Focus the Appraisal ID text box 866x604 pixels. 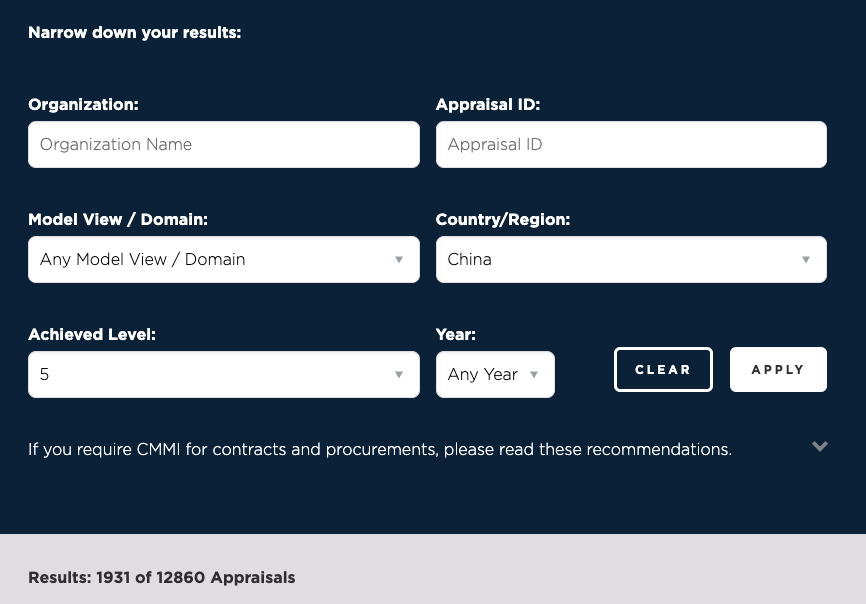click(630, 145)
